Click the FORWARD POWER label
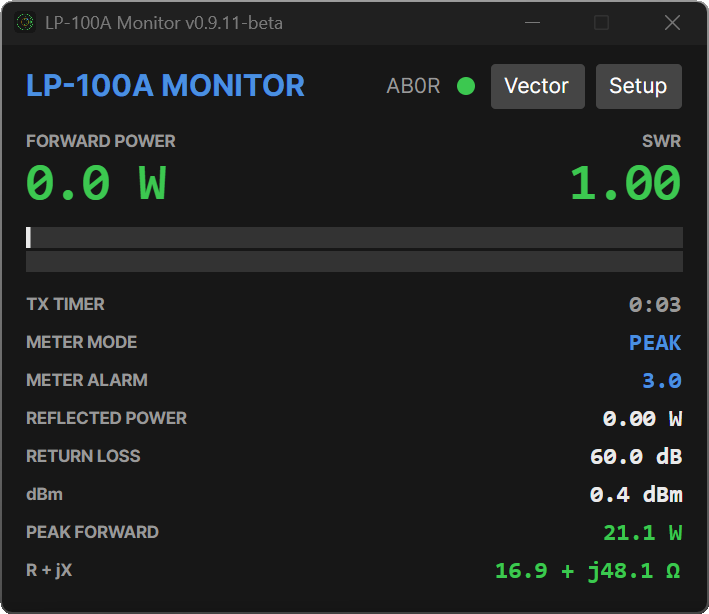This screenshot has height=614, width=709. pyautogui.click(x=100, y=141)
